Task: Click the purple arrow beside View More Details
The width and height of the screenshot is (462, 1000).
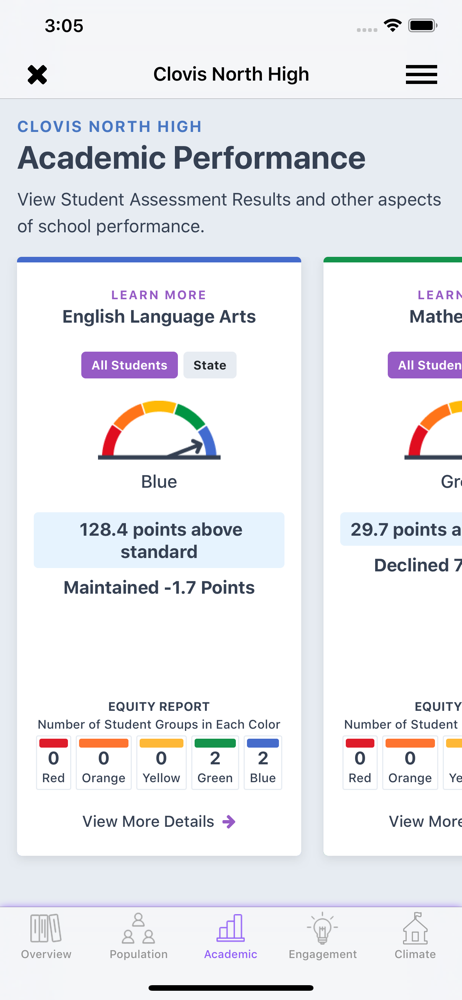Action: (x=229, y=822)
